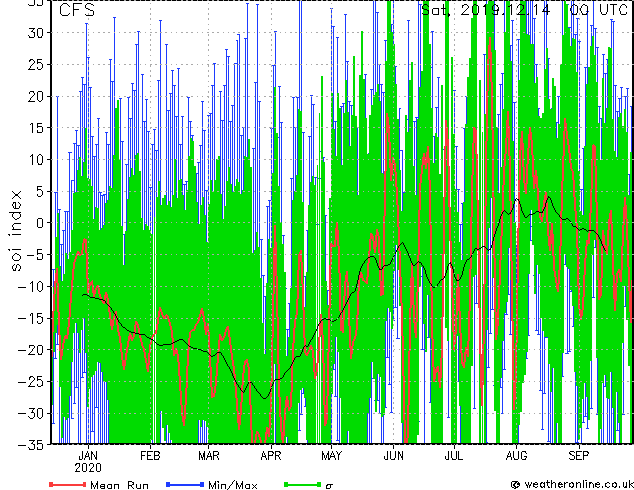Click the weatheronline.co.uk copyright text
The height and width of the screenshot is (490, 634).
click(x=572, y=484)
